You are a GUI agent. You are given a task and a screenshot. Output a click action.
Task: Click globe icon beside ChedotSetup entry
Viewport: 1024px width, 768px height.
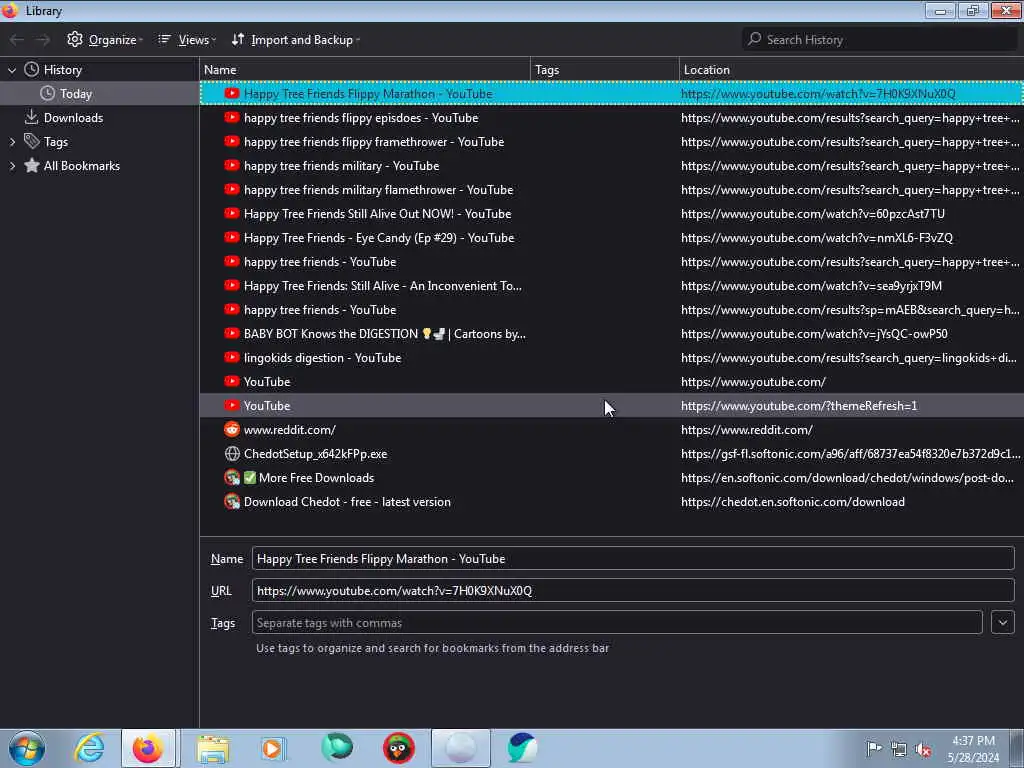(232, 453)
